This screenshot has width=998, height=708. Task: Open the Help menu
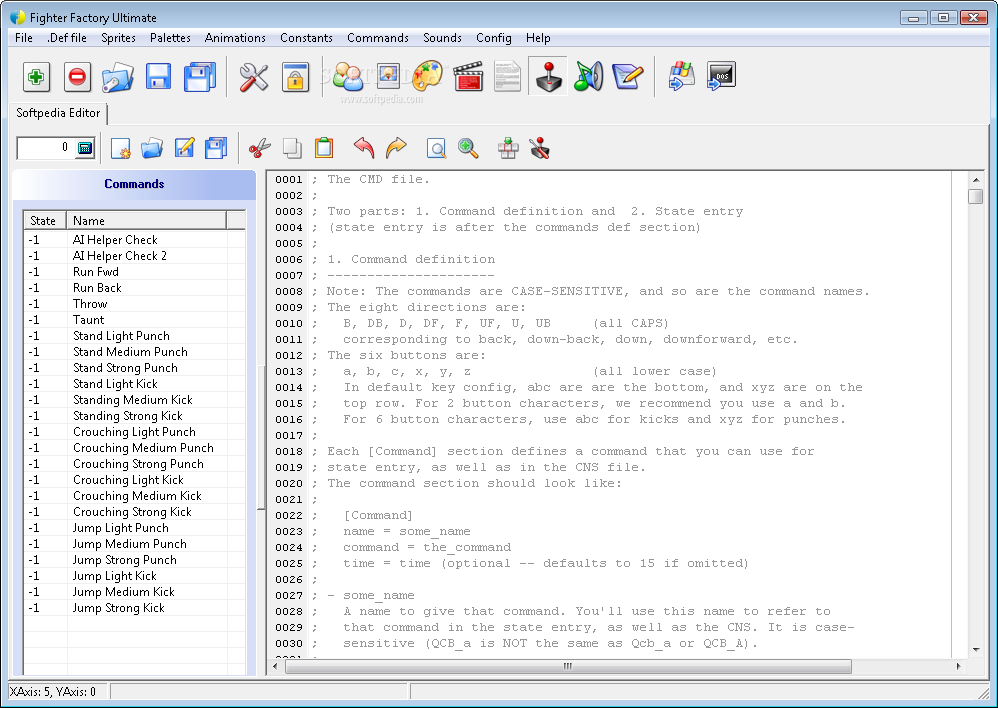(x=538, y=38)
